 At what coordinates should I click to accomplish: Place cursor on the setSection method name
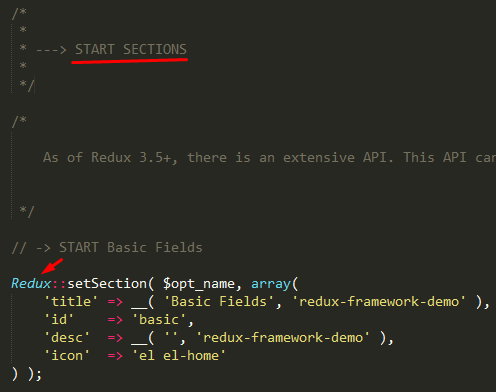point(107,284)
